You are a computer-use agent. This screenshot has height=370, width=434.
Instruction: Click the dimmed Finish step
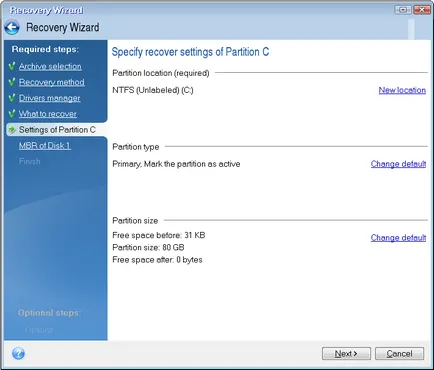coord(30,161)
